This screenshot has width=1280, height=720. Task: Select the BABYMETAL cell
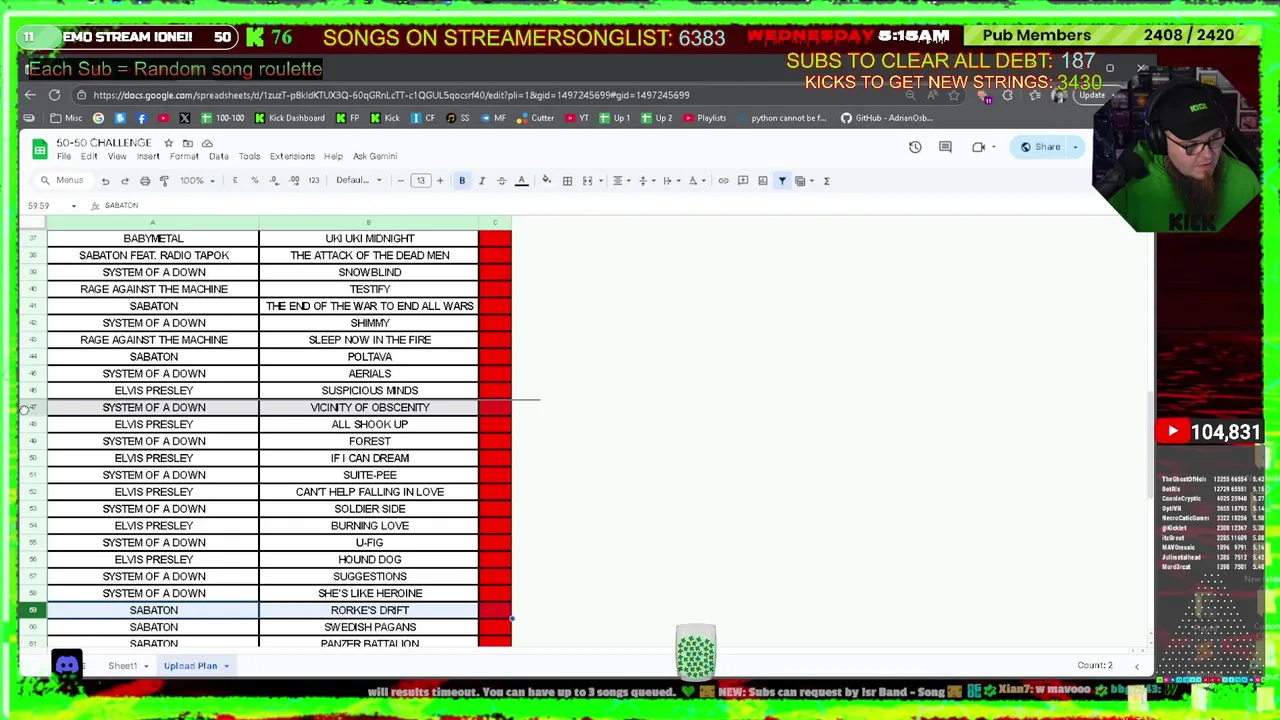coord(153,238)
